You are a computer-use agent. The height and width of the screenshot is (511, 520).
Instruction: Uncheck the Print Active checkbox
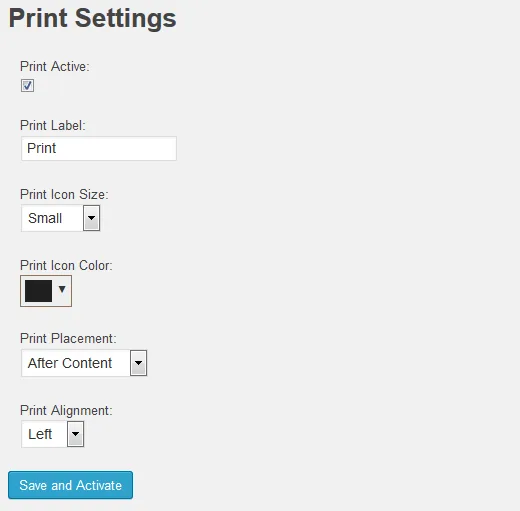(27, 85)
